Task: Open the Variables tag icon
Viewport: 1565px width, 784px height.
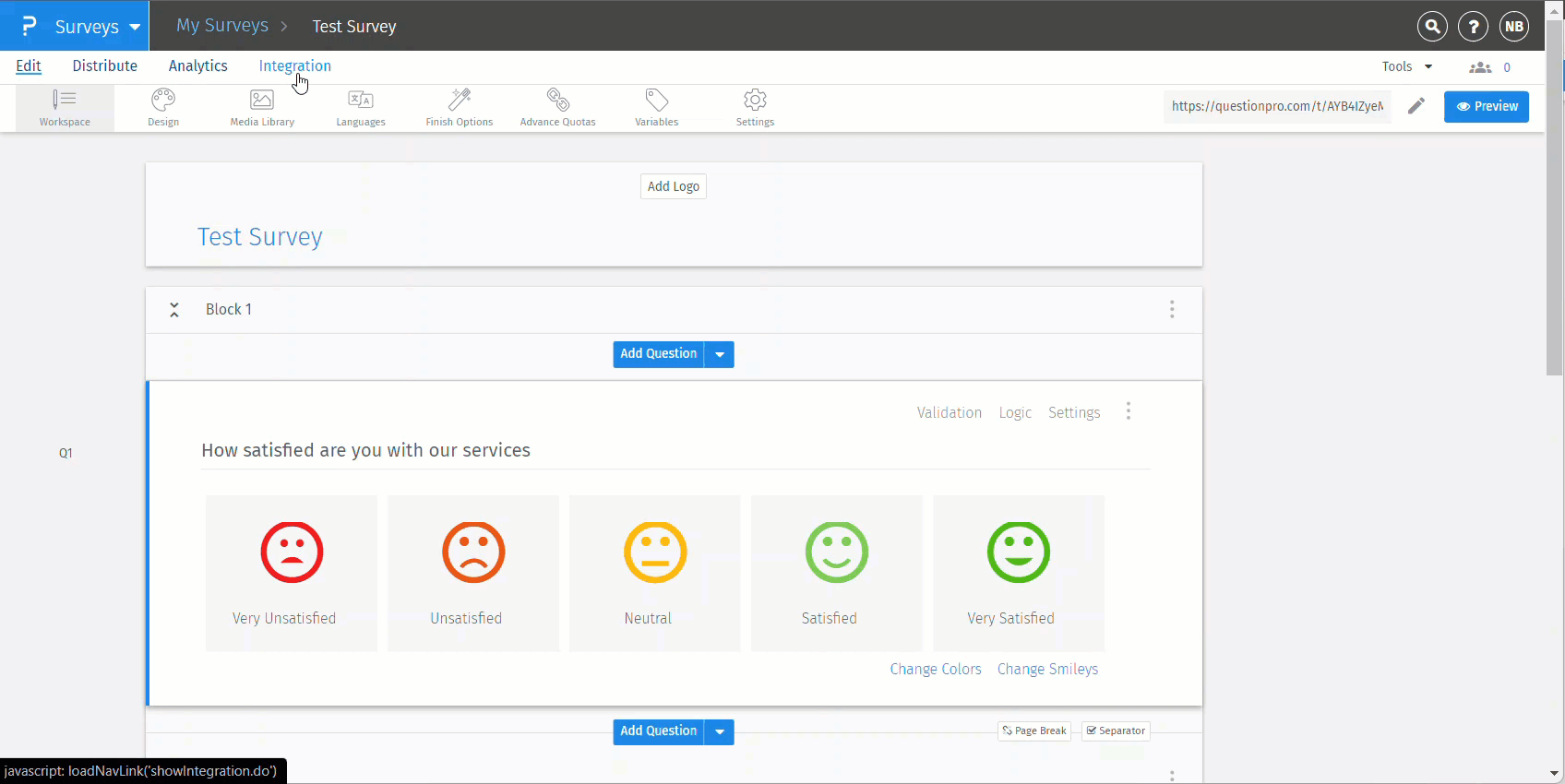Action: pyautogui.click(x=656, y=107)
